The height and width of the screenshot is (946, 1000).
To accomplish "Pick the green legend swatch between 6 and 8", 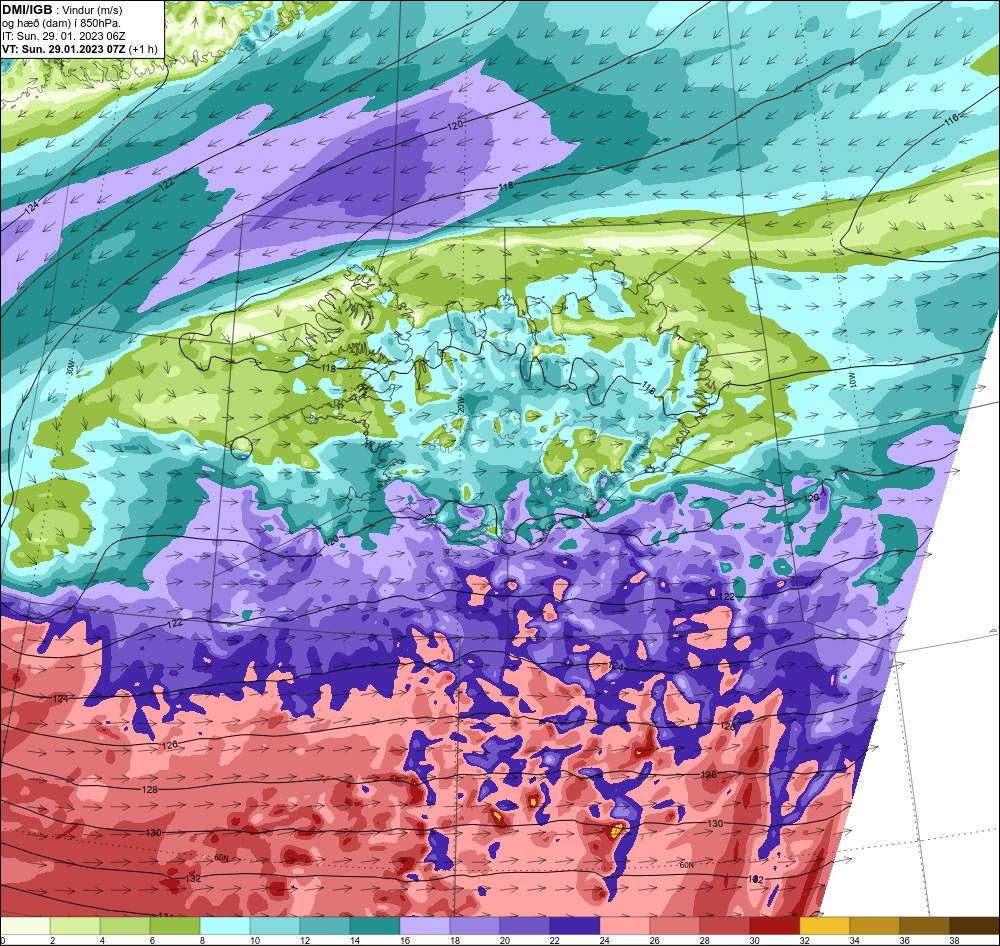I will [175, 926].
